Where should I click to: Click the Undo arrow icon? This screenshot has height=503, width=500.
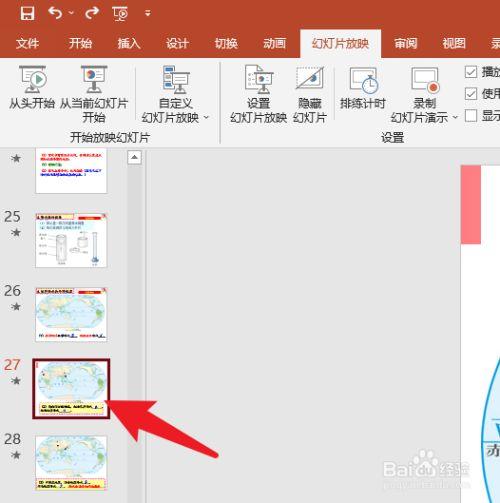tap(55, 13)
